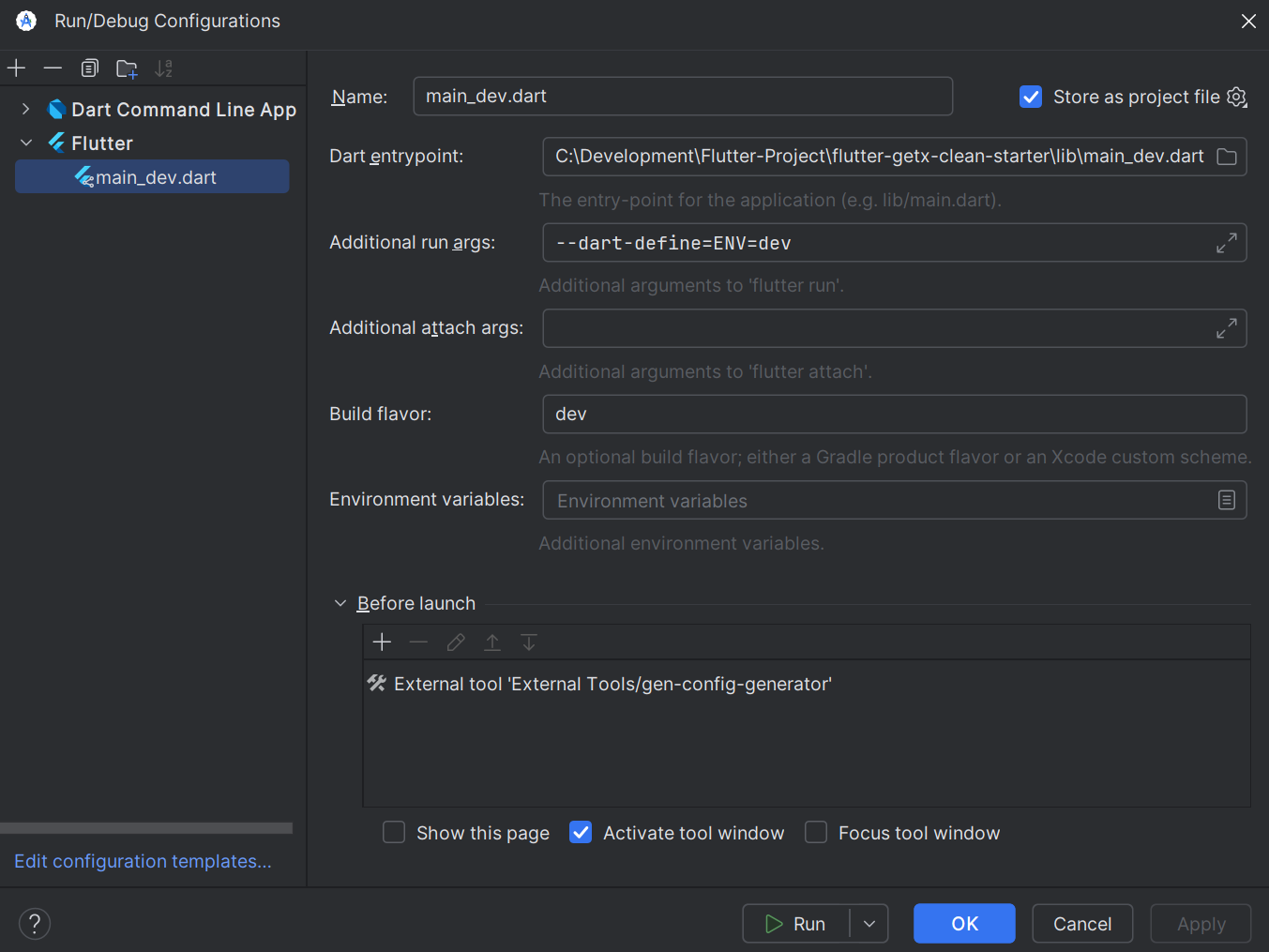The height and width of the screenshot is (952, 1269).
Task: Toggle Store as project file checkbox
Action: click(1031, 97)
